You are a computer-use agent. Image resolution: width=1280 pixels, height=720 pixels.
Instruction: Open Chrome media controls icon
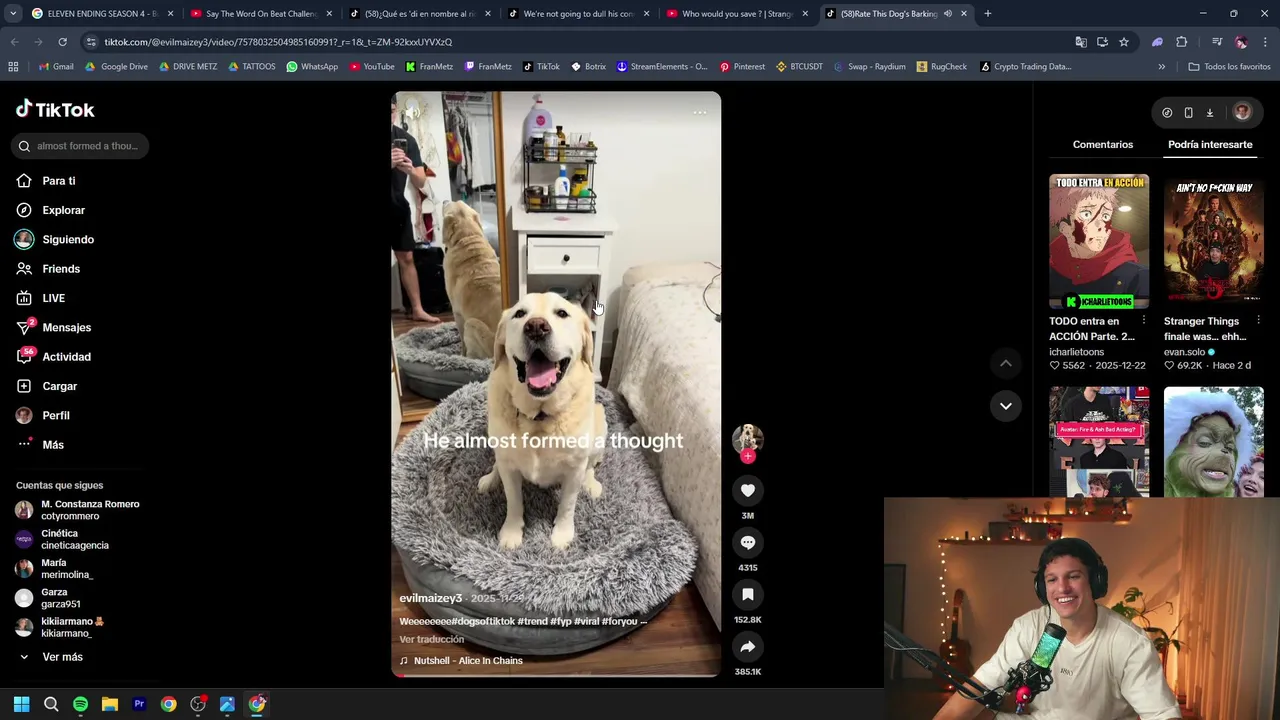(1217, 42)
